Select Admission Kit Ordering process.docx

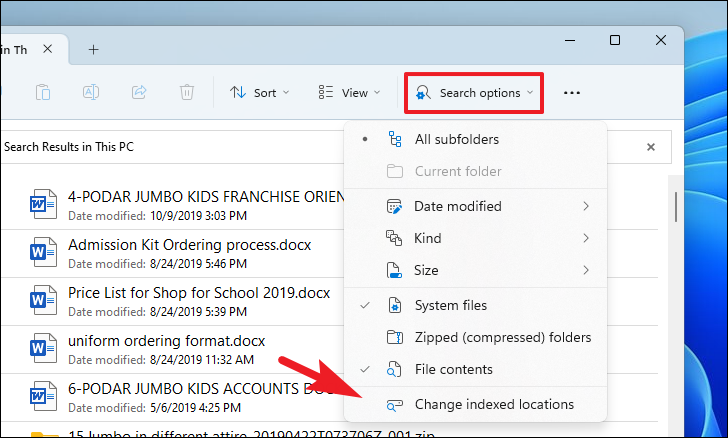tap(172, 254)
